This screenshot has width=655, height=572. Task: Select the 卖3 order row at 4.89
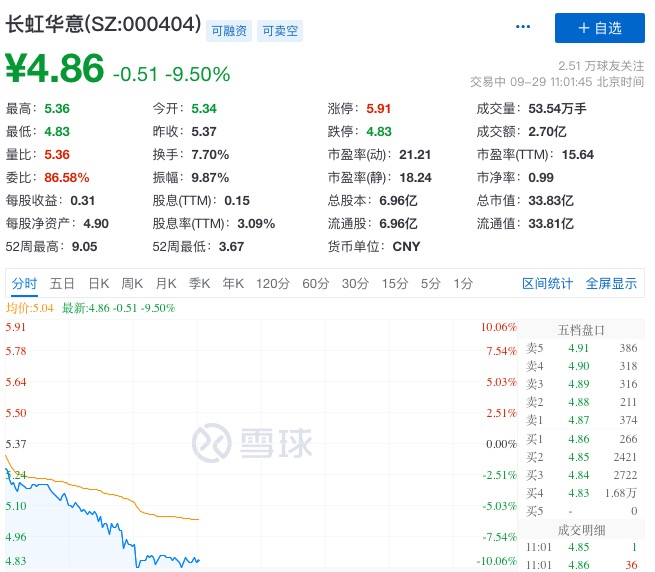pyautogui.click(x=581, y=384)
